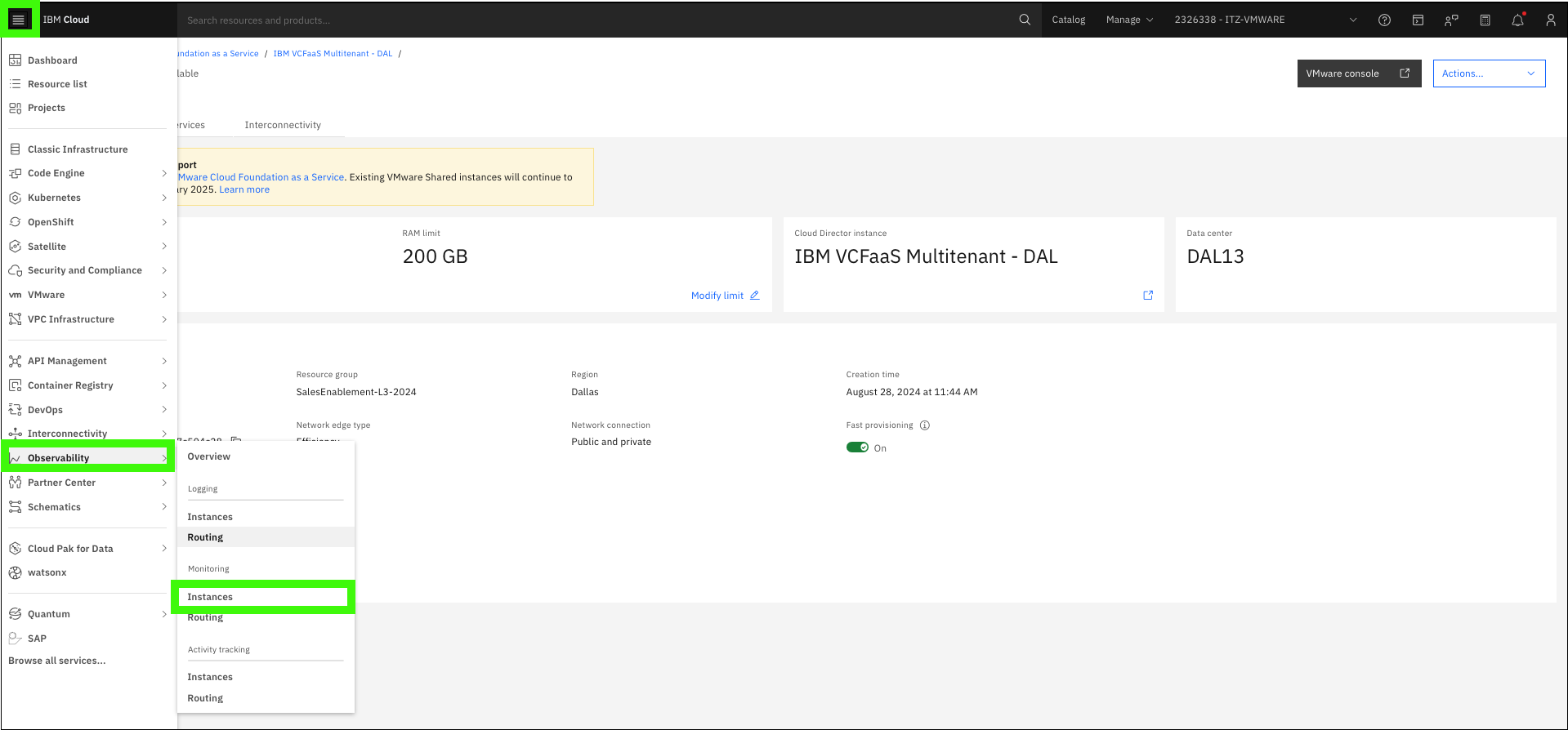Select Observability Overview in flyout
Screen dimensions: 1568x730
tap(208, 456)
